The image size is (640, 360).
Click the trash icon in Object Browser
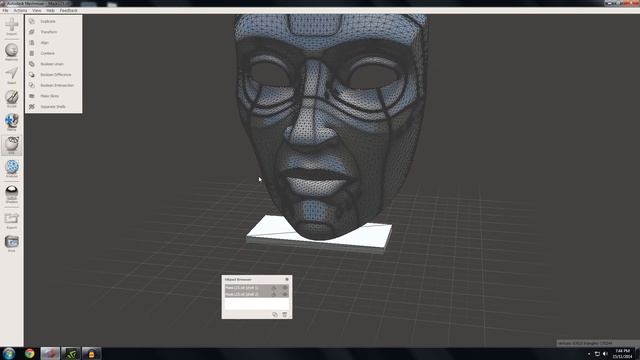(x=284, y=314)
